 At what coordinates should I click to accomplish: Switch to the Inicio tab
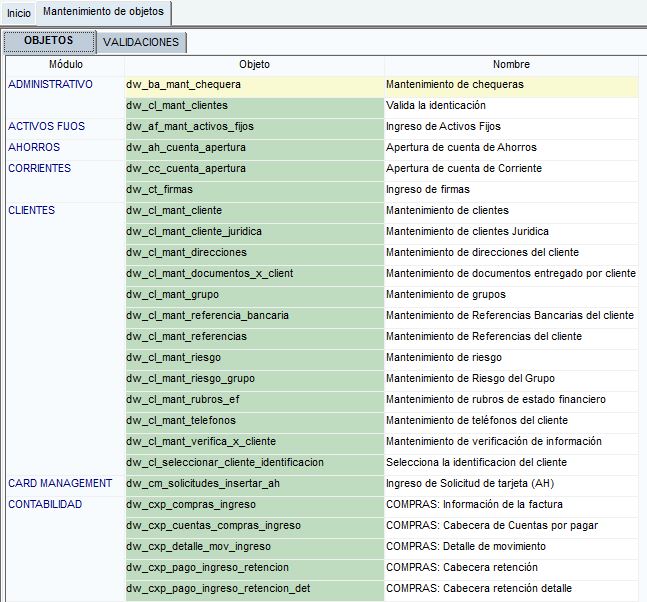19,13
